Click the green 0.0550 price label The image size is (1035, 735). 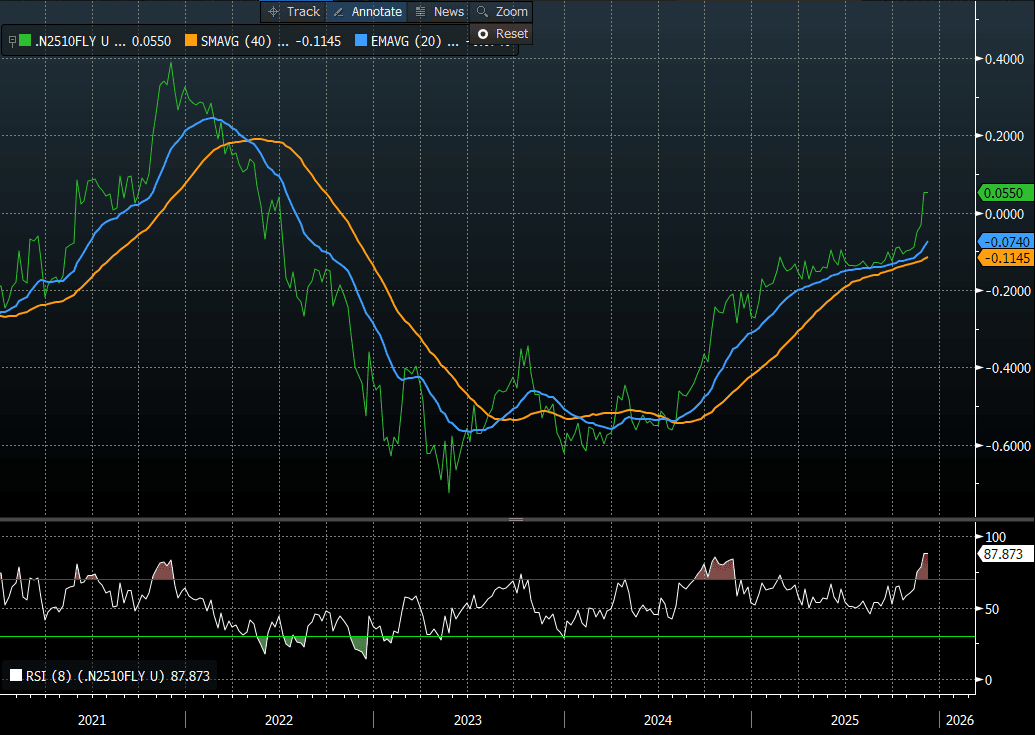1004,193
